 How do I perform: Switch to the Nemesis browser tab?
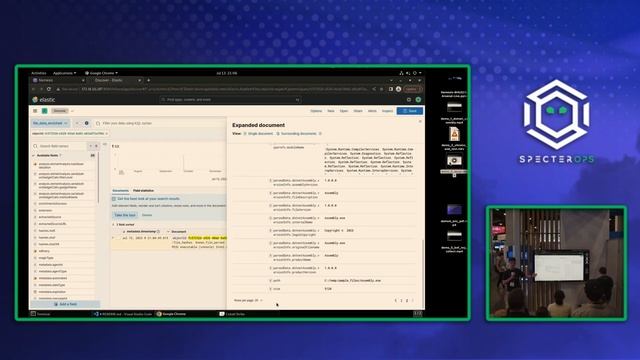58,80
